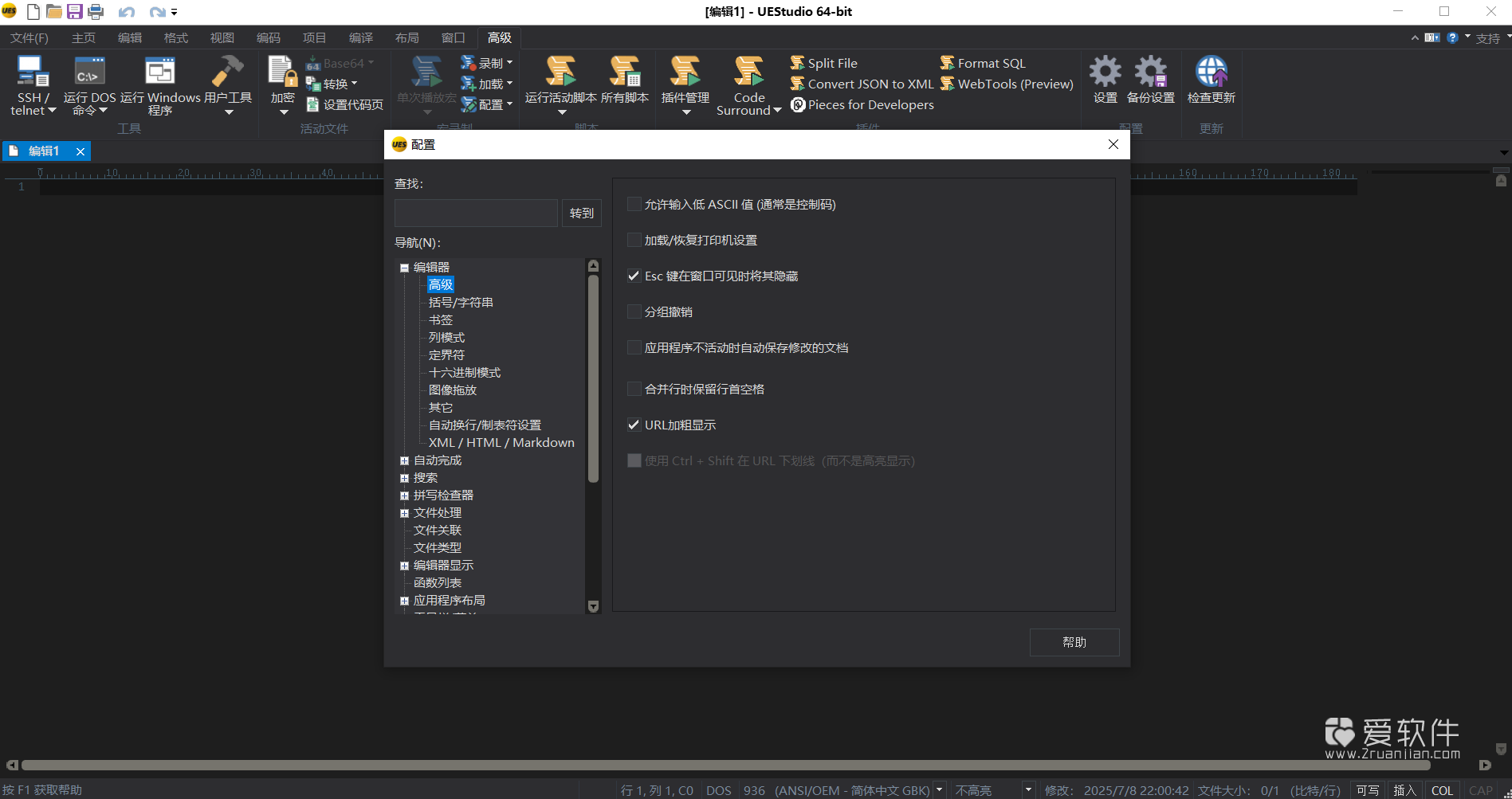Click the 查找 search input field
The image size is (1512, 799).
click(x=476, y=213)
